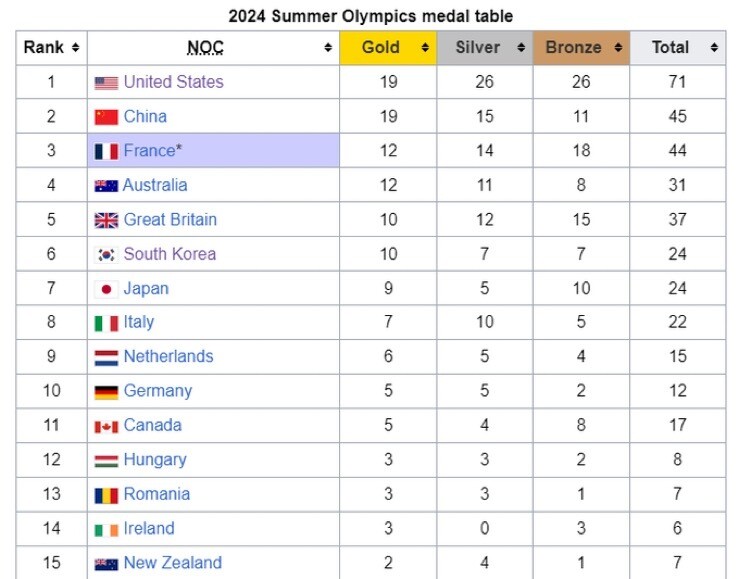Screen dimensions: 738x579
Task: Click the Germany flag icon
Action: (106, 392)
